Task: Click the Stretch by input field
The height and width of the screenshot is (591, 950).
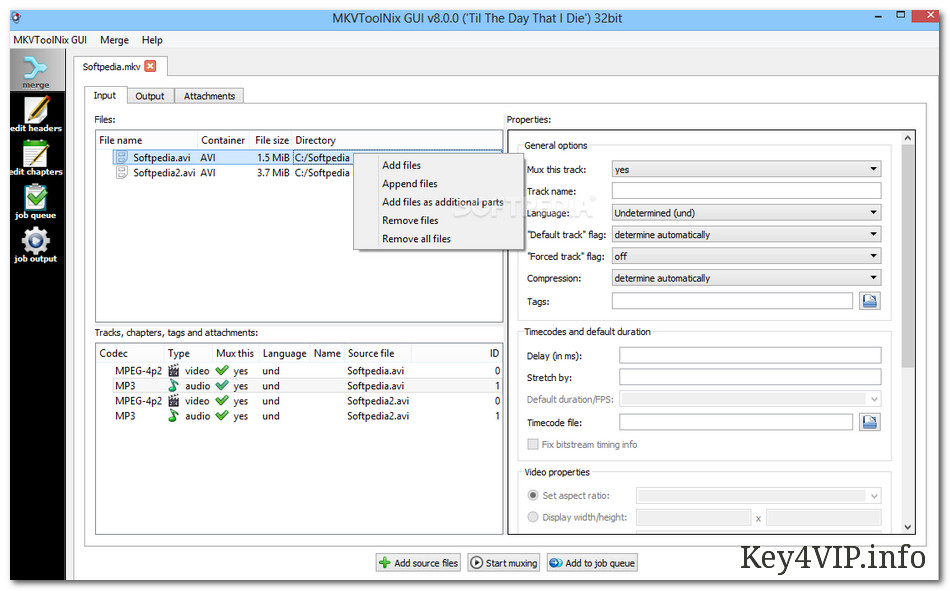Action: pyautogui.click(x=750, y=377)
